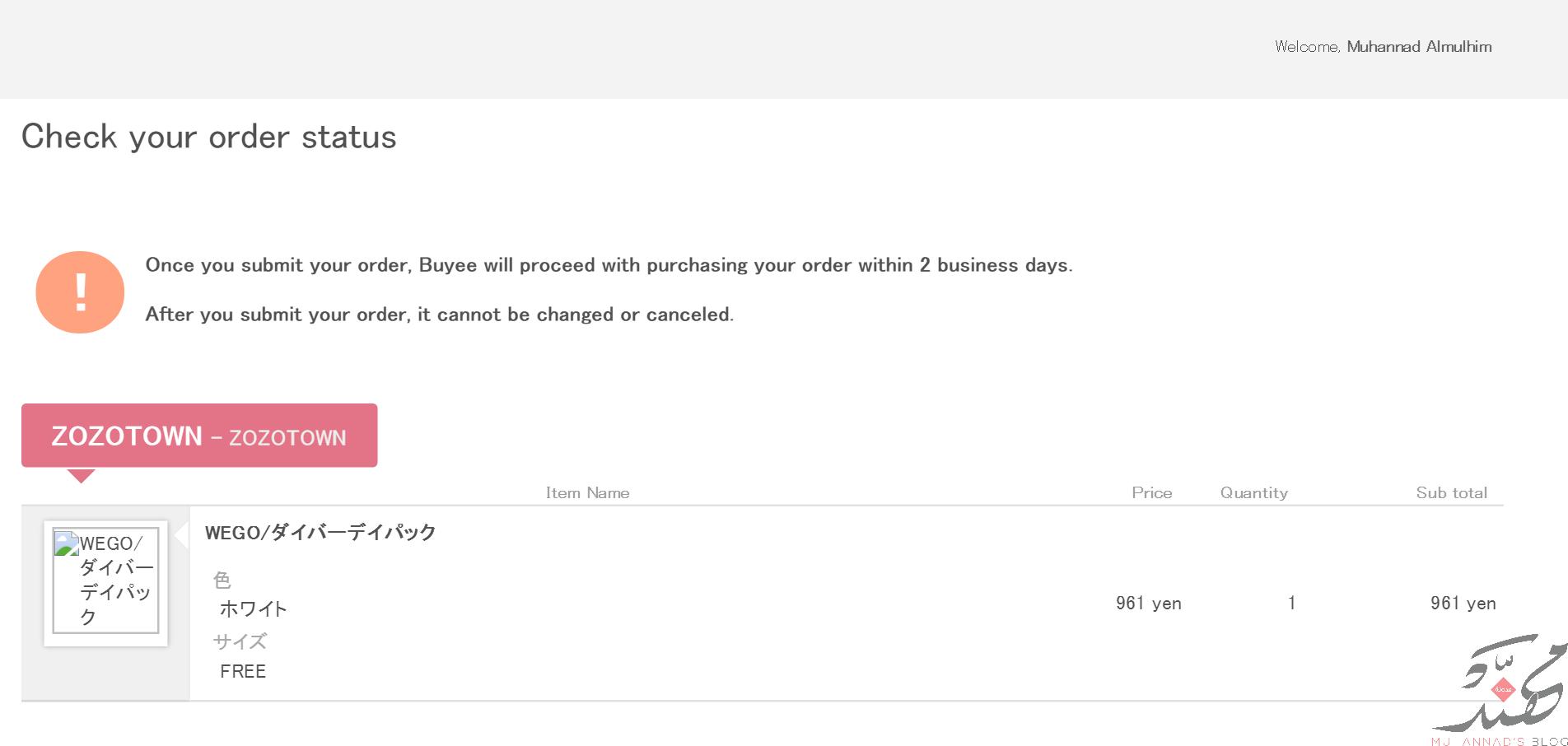Click the white arrow beside product thumbnail

[x=182, y=534]
